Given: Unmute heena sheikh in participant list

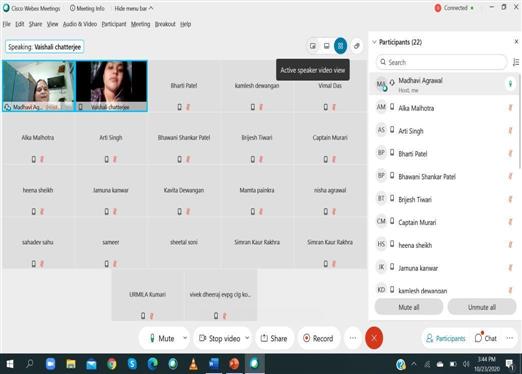Looking at the screenshot, I should [510, 245].
